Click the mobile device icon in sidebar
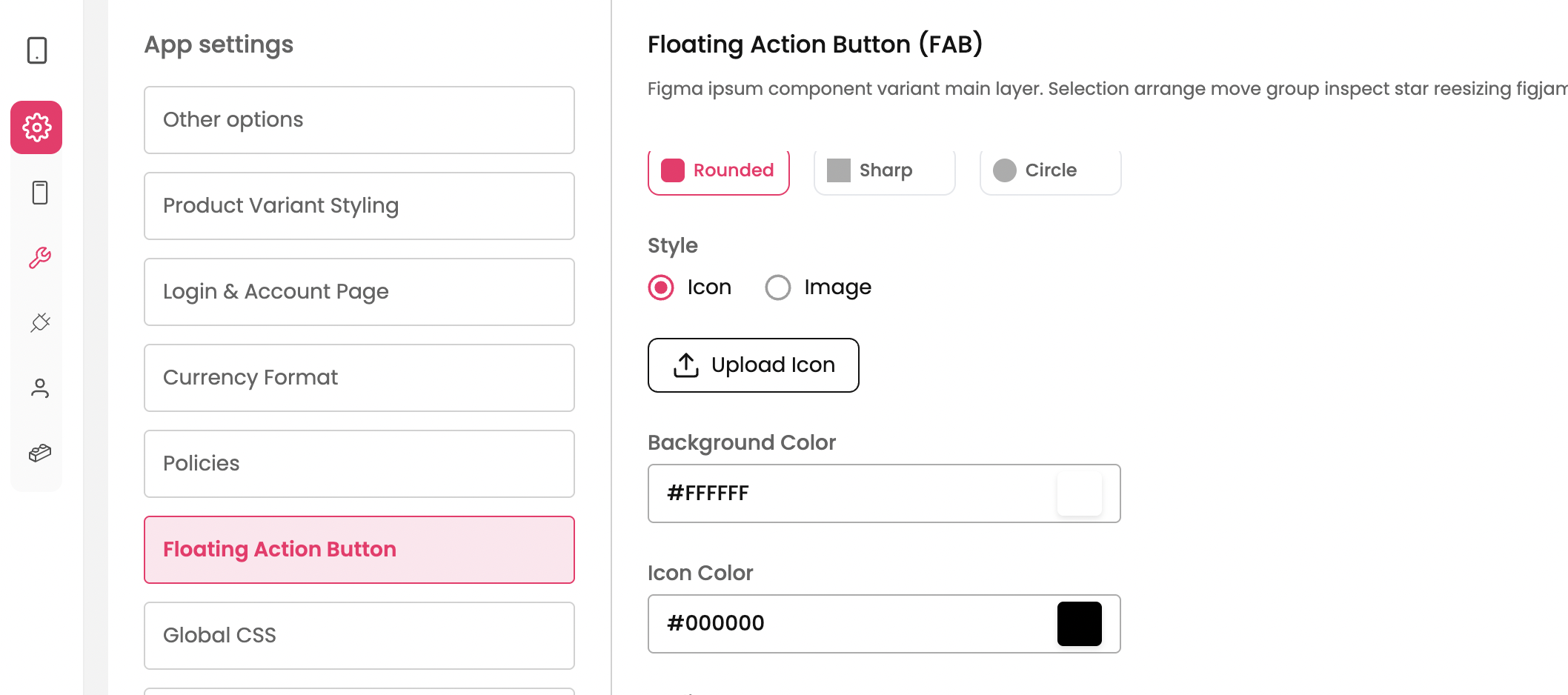The image size is (1568, 695). (x=37, y=50)
